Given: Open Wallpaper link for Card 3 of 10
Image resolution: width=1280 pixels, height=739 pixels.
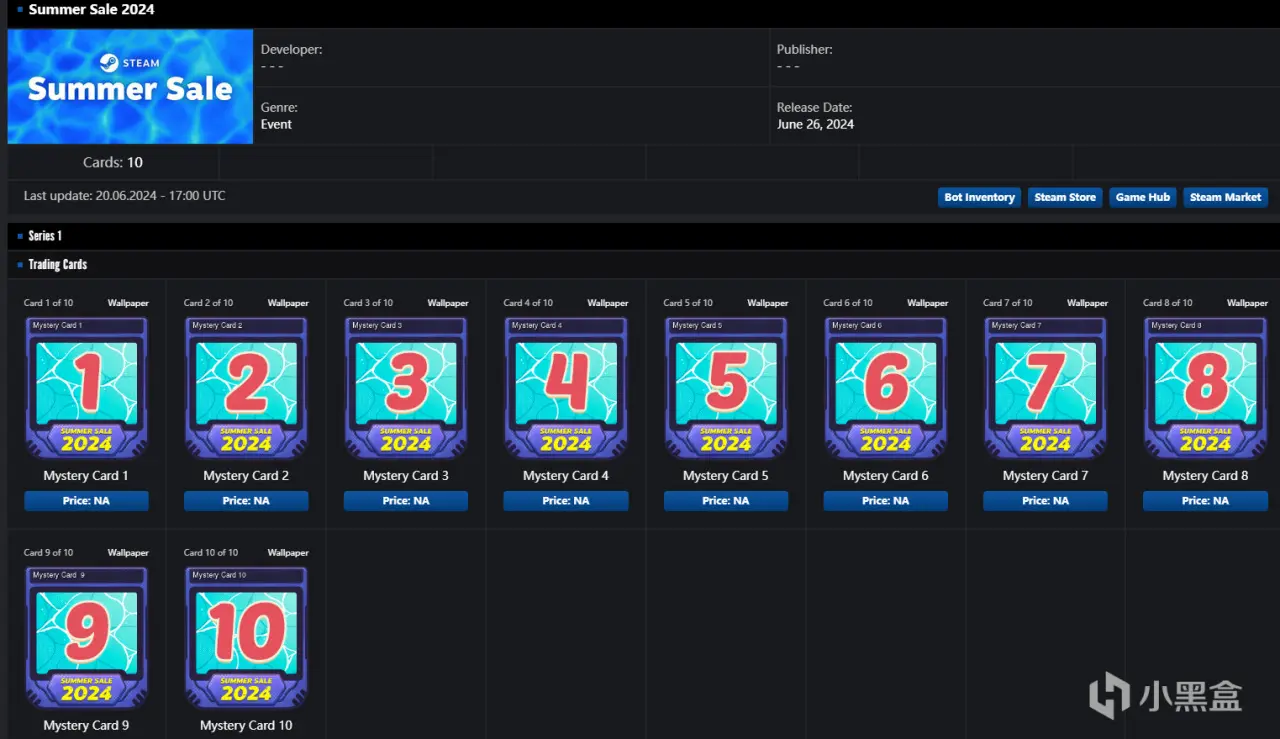Looking at the screenshot, I should coord(448,303).
